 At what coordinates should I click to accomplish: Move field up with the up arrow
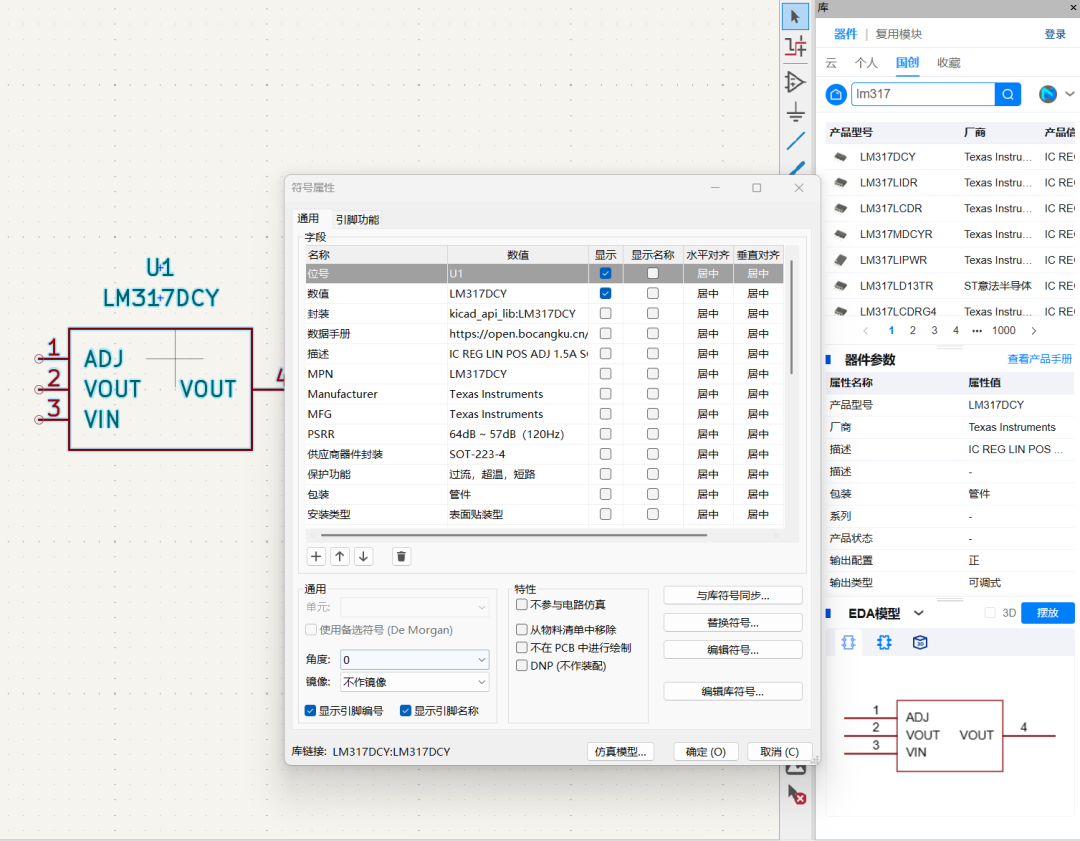[x=340, y=557]
